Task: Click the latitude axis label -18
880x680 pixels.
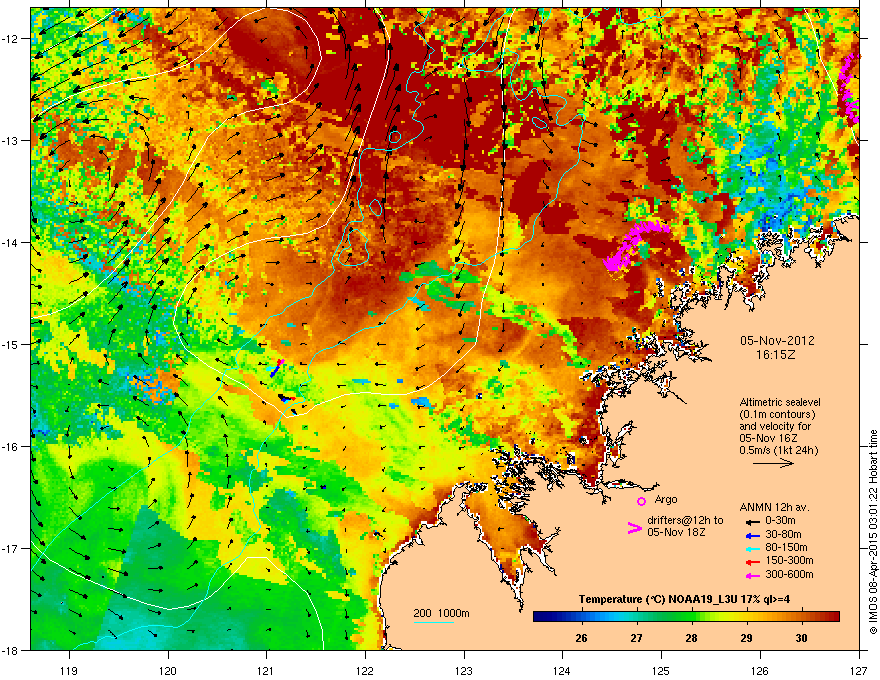Action: click(11, 650)
